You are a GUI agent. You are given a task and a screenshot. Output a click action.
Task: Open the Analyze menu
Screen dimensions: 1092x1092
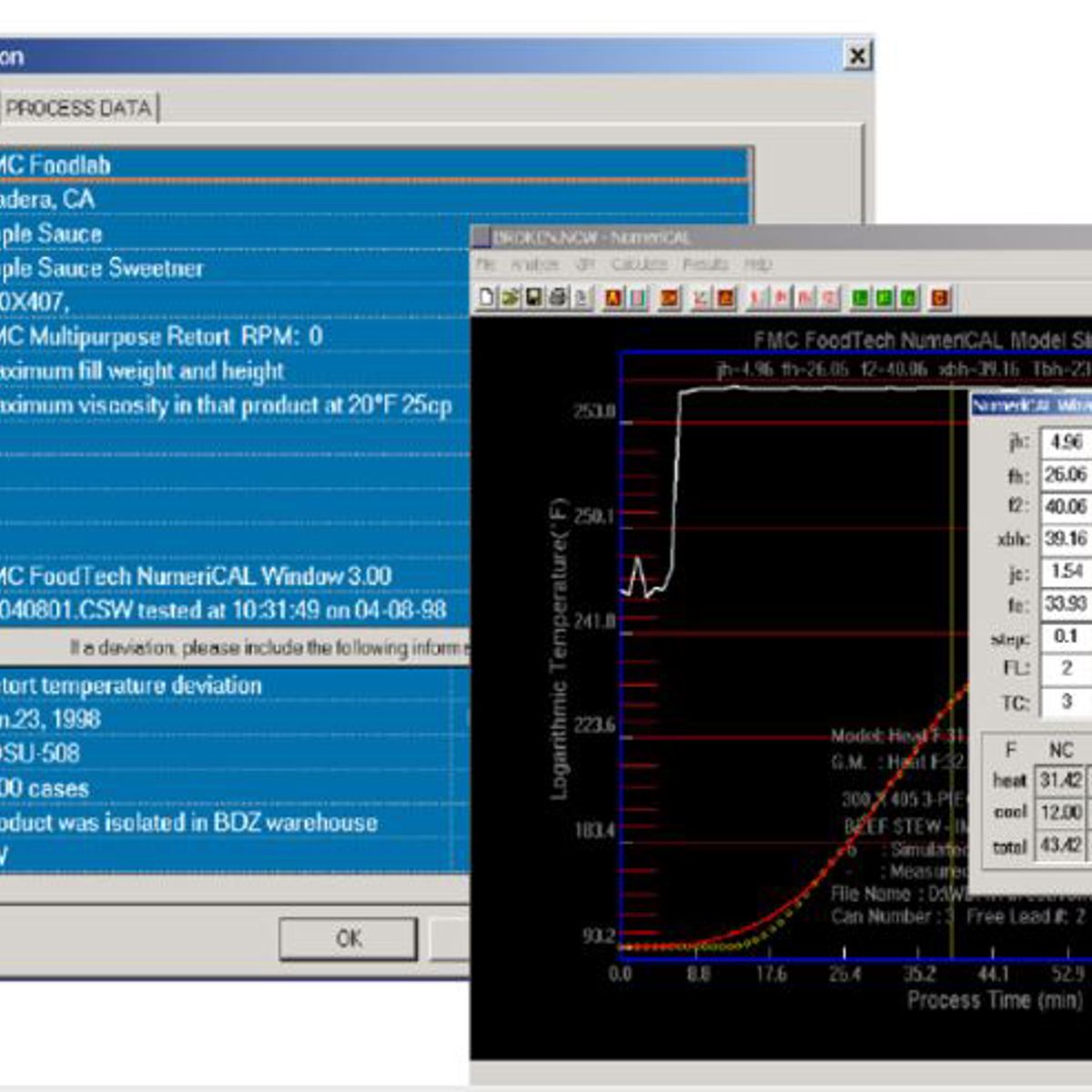point(535,264)
